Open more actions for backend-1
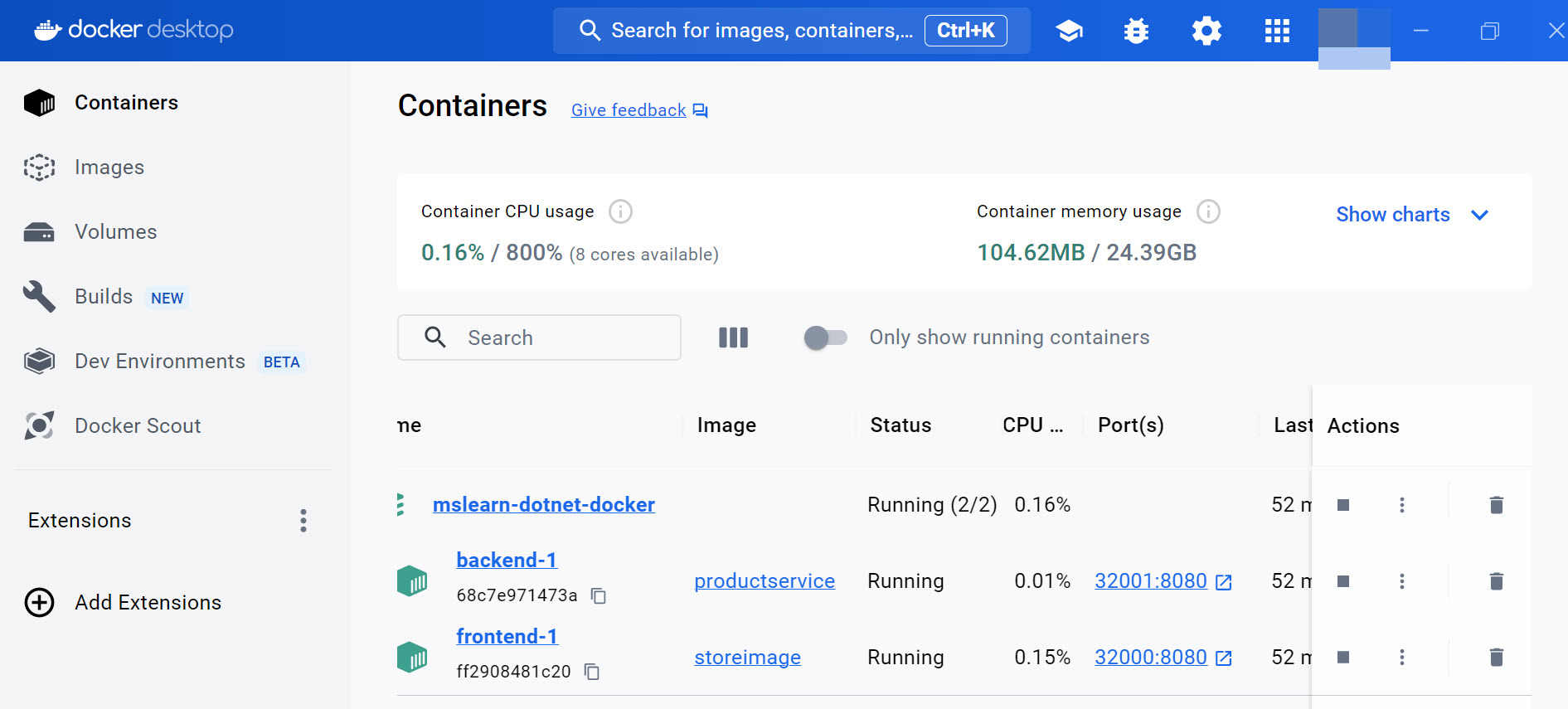Viewport: 1568px width, 709px height. point(1401,581)
